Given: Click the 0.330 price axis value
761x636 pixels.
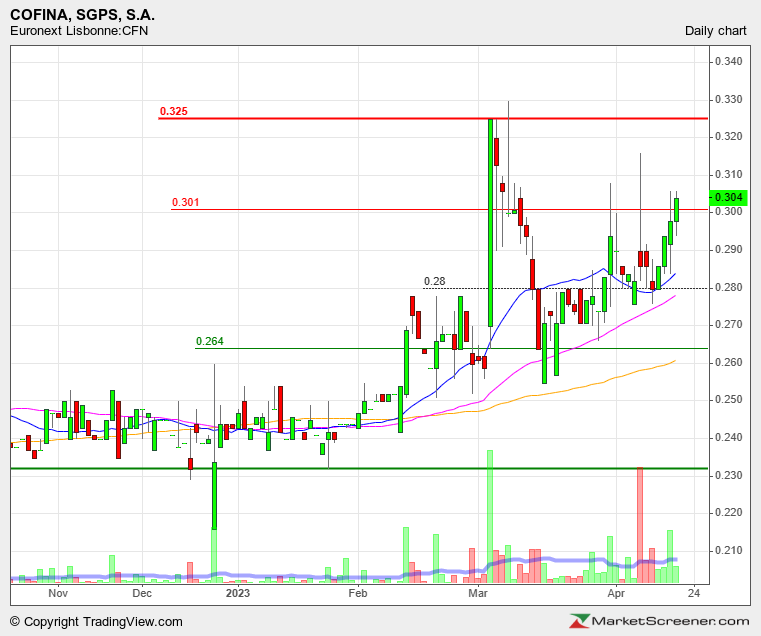Looking at the screenshot, I should [x=728, y=100].
